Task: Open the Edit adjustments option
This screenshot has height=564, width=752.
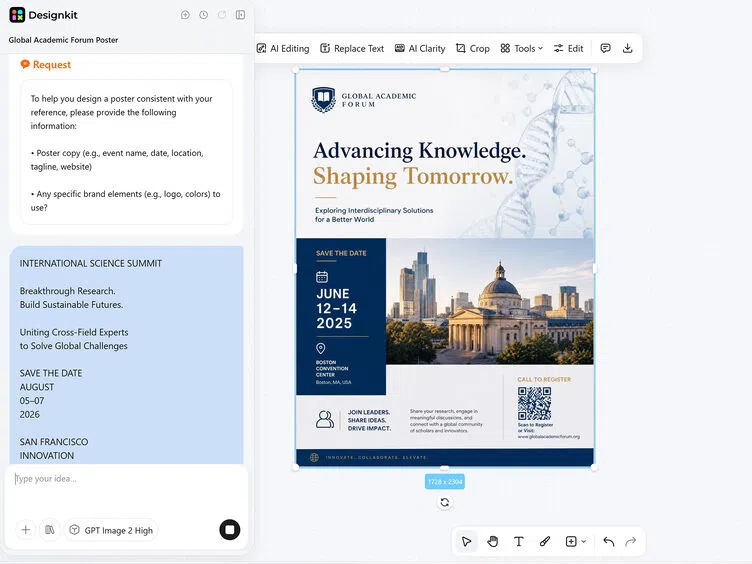Action: click(x=568, y=48)
